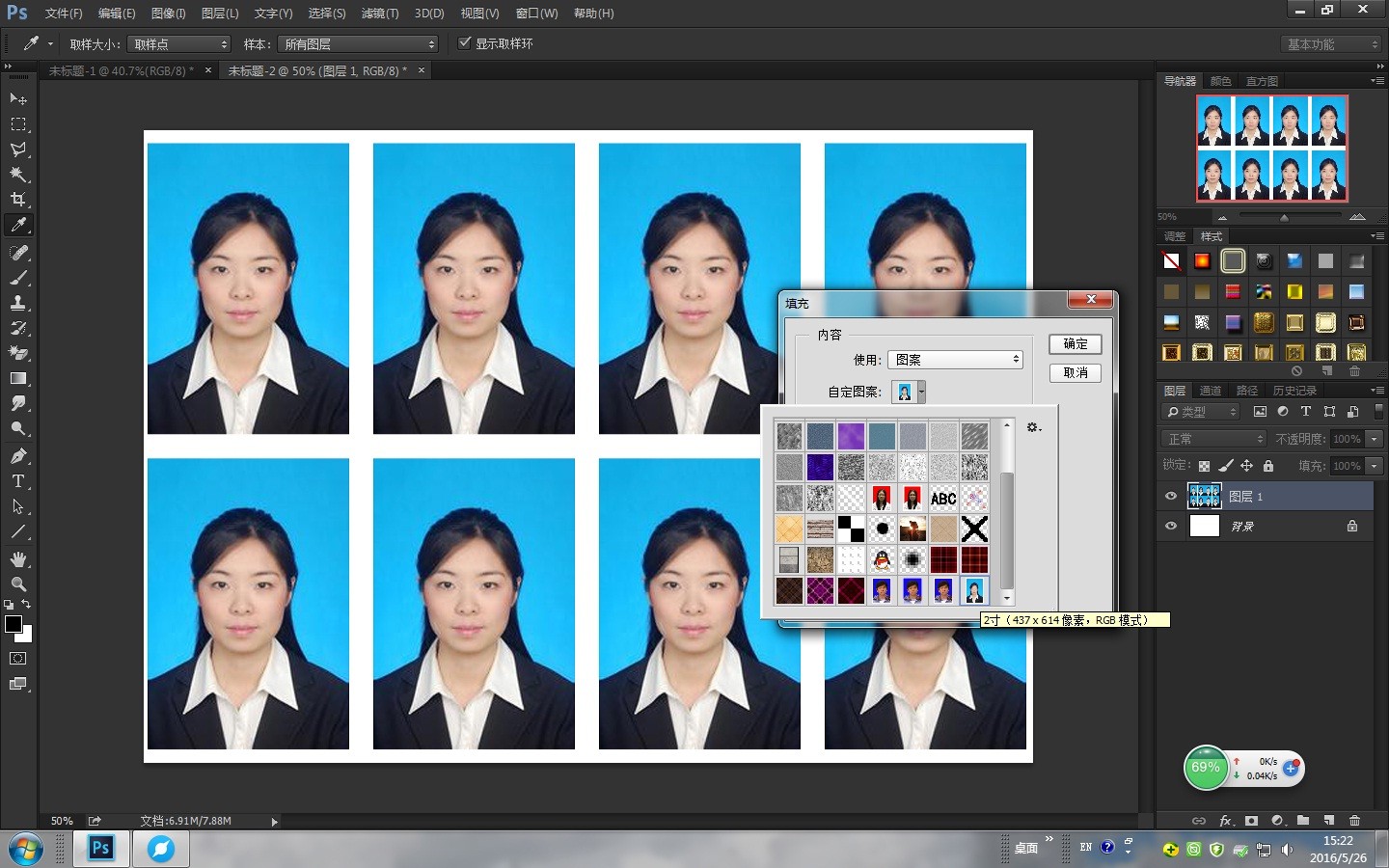Click the 确定 button
Viewport: 1389px width, 868px height.
pos(1075,344)
